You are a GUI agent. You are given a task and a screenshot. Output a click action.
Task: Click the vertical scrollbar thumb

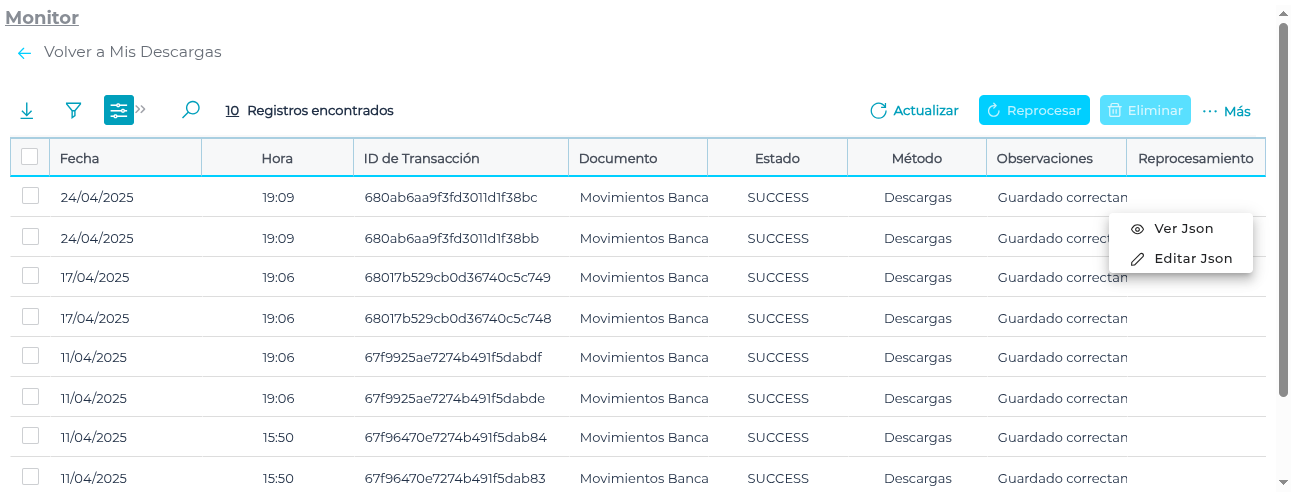[1283, 210]
